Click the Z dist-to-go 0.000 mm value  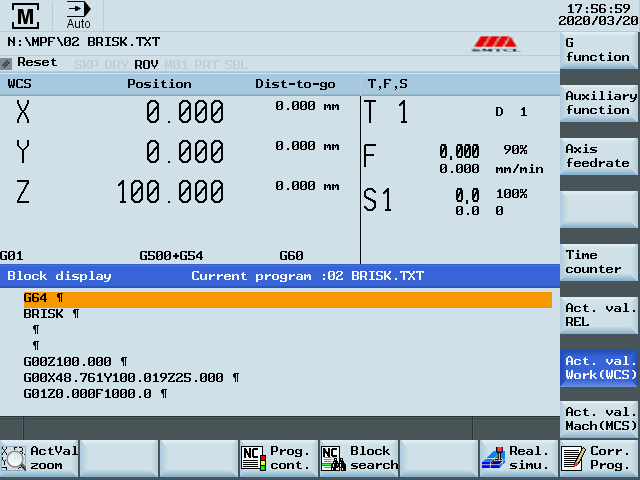[307, 186]
